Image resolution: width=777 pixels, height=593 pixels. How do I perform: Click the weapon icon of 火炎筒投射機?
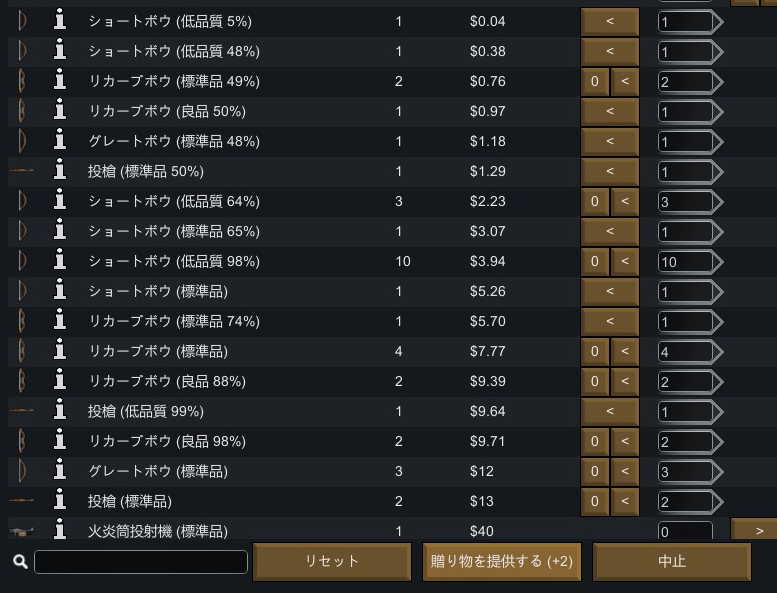(x=21, y=532)
